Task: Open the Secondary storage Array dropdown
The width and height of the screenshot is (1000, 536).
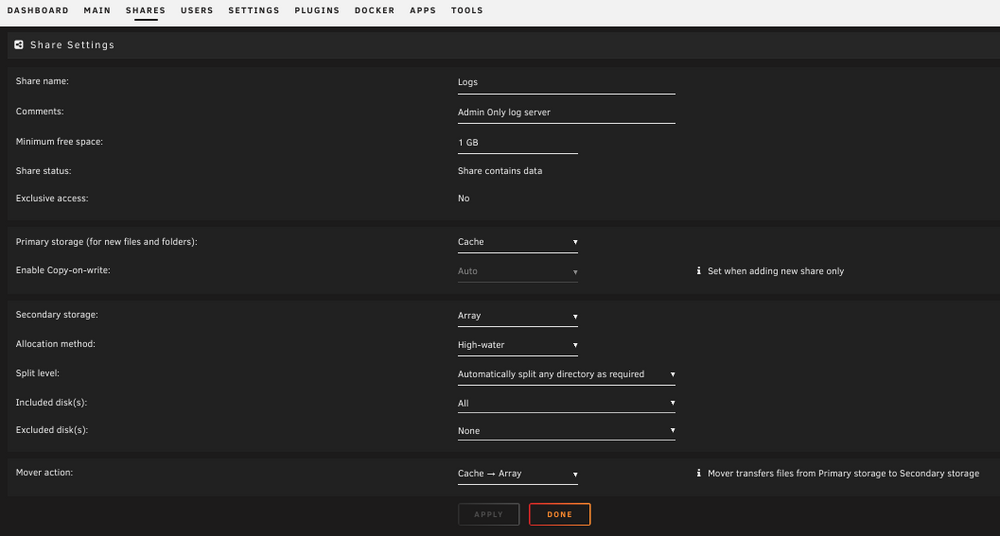Action: [518, 316]
